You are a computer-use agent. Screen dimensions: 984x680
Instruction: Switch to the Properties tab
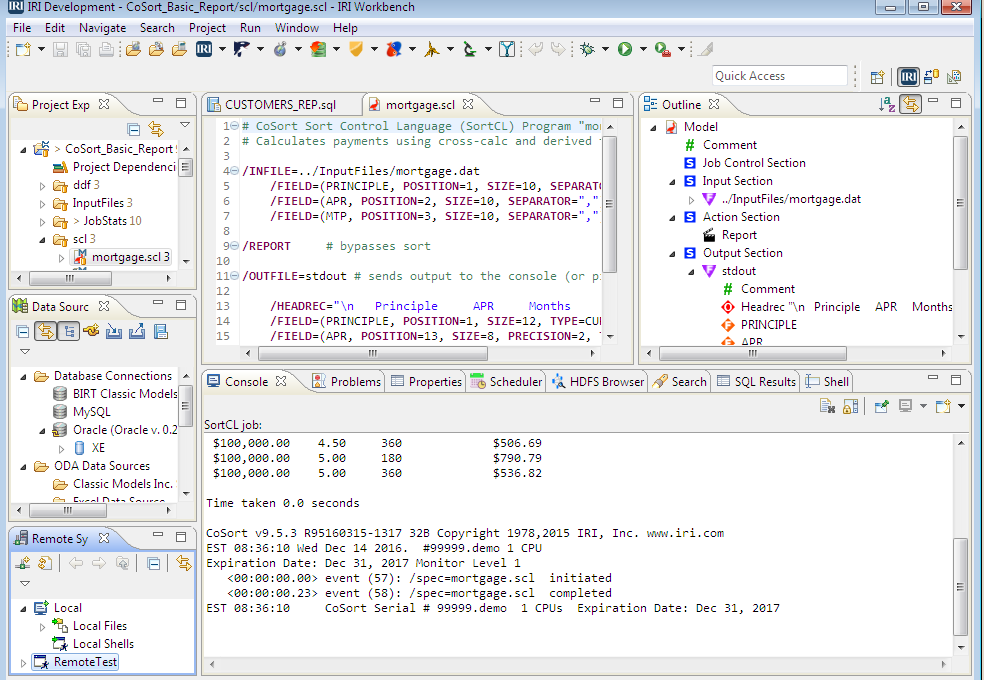(426, 381)
